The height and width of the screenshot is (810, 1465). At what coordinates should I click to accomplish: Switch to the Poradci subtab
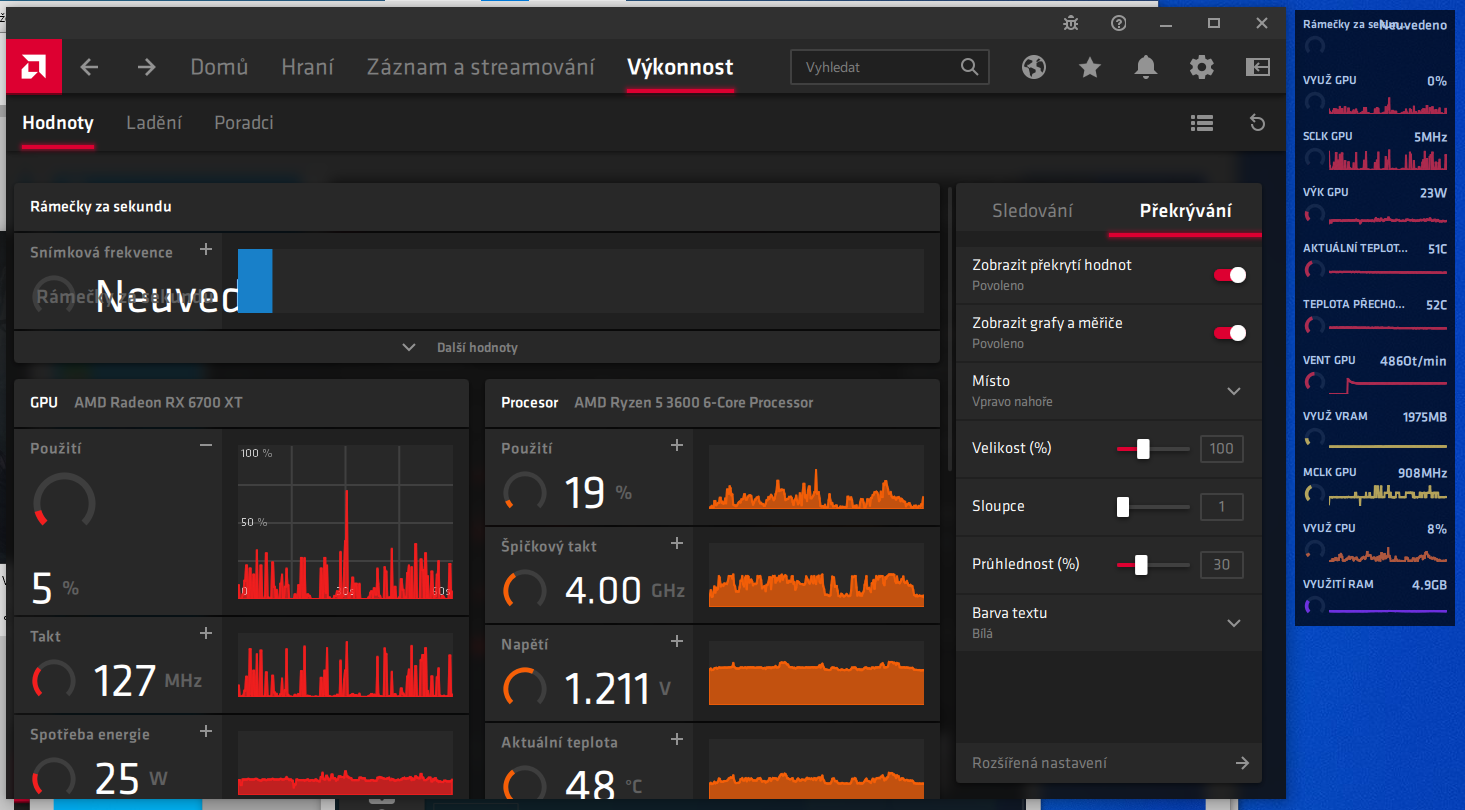[244, 123]
